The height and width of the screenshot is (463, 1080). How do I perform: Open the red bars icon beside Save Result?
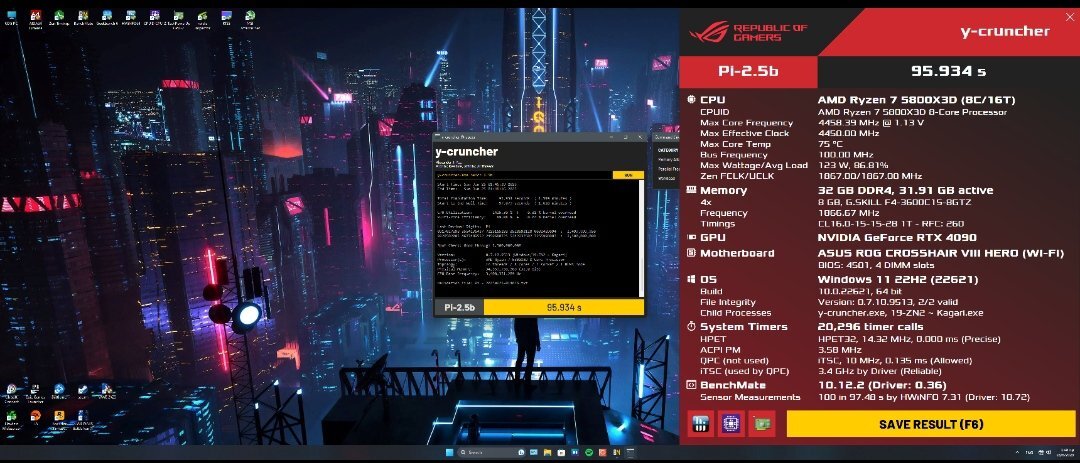point(700,424)
